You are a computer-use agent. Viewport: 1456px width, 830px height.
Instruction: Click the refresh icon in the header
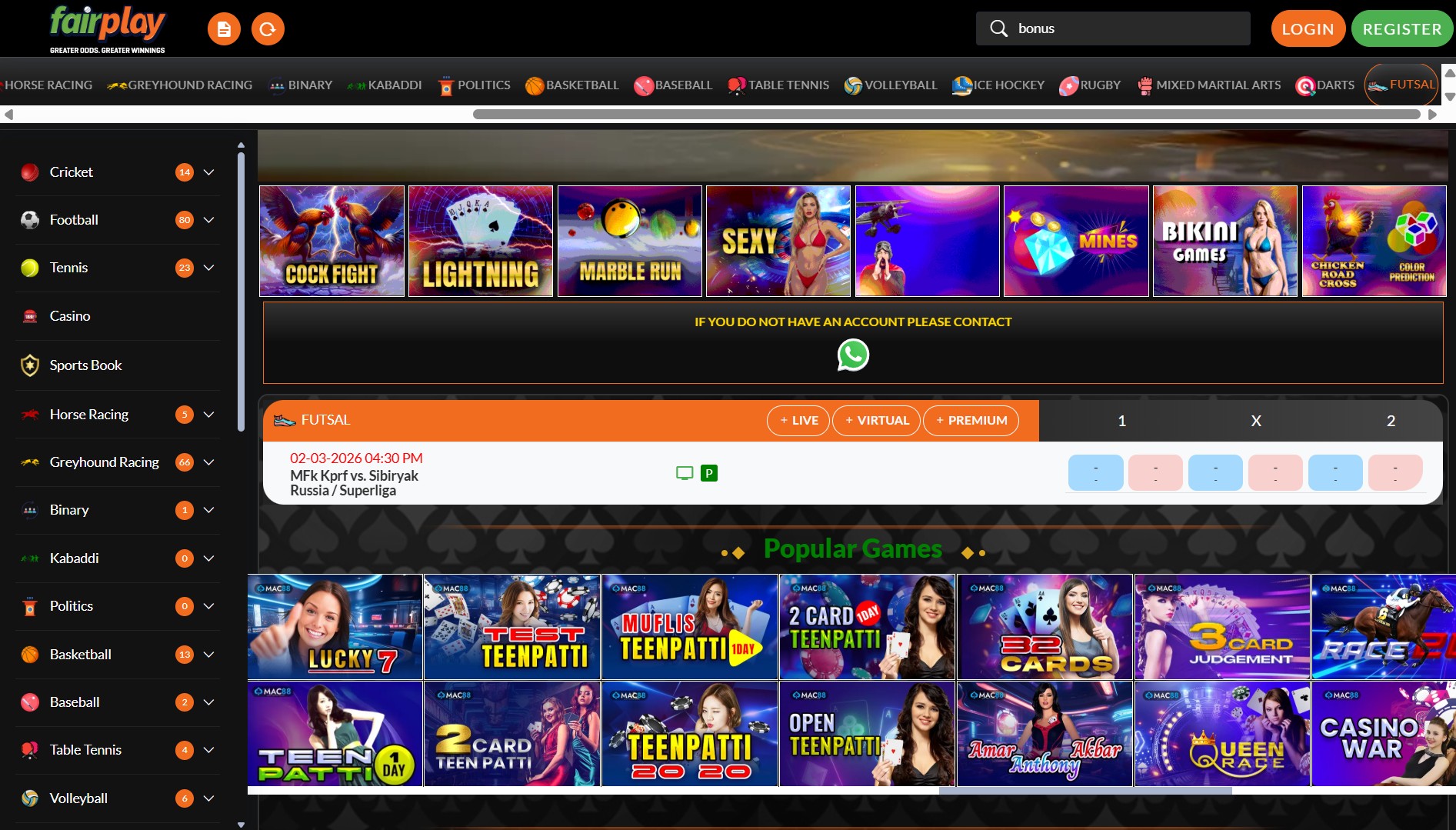(268, 28)
